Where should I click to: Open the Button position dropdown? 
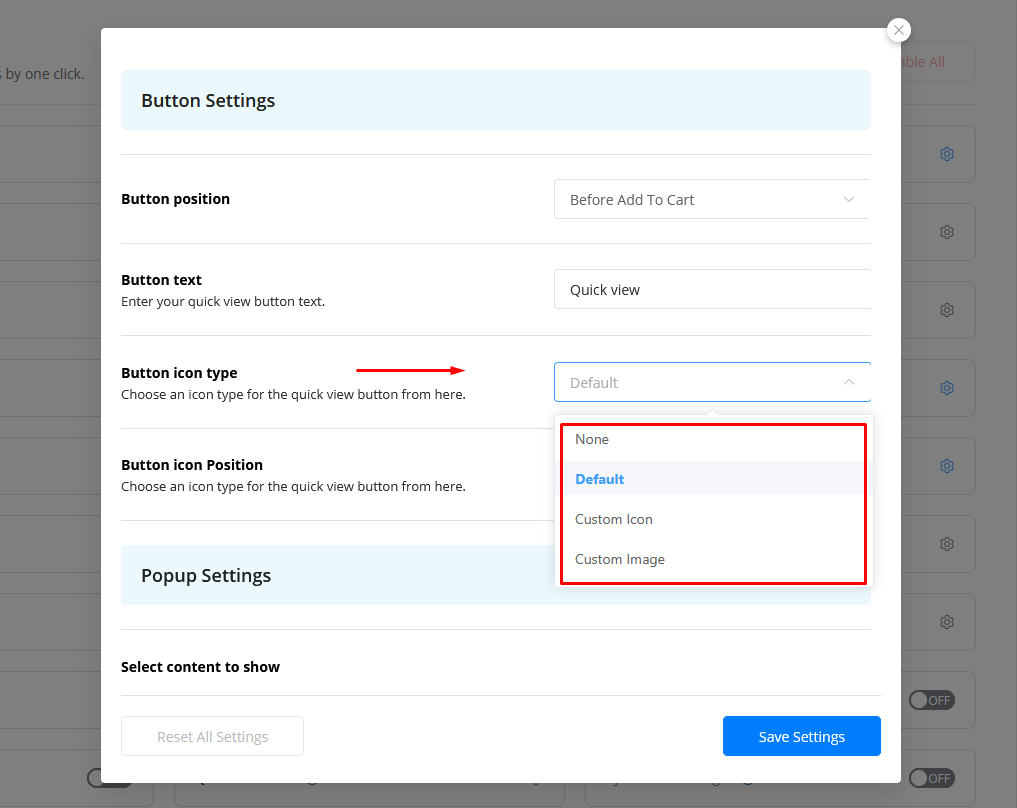[x=711, y=199]
